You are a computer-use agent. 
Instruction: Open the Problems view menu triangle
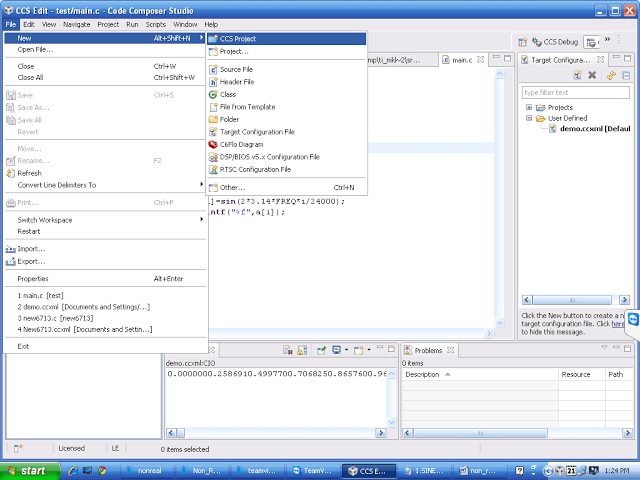(604, 347)
